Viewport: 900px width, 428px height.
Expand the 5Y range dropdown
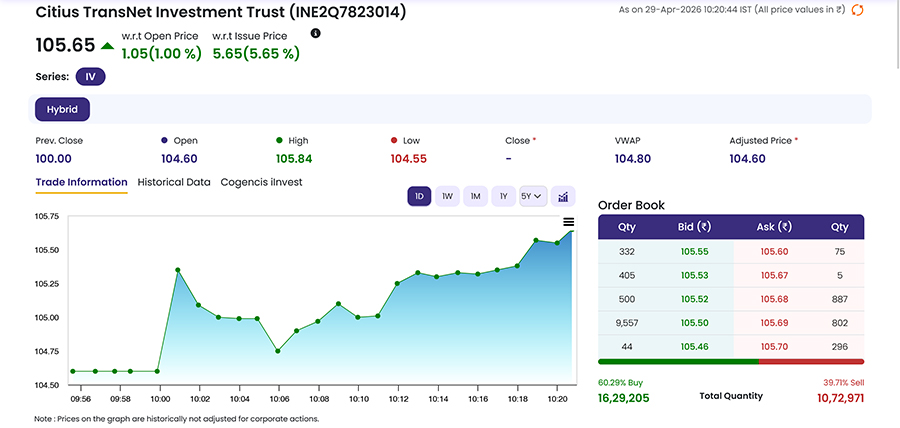[532, 197]
